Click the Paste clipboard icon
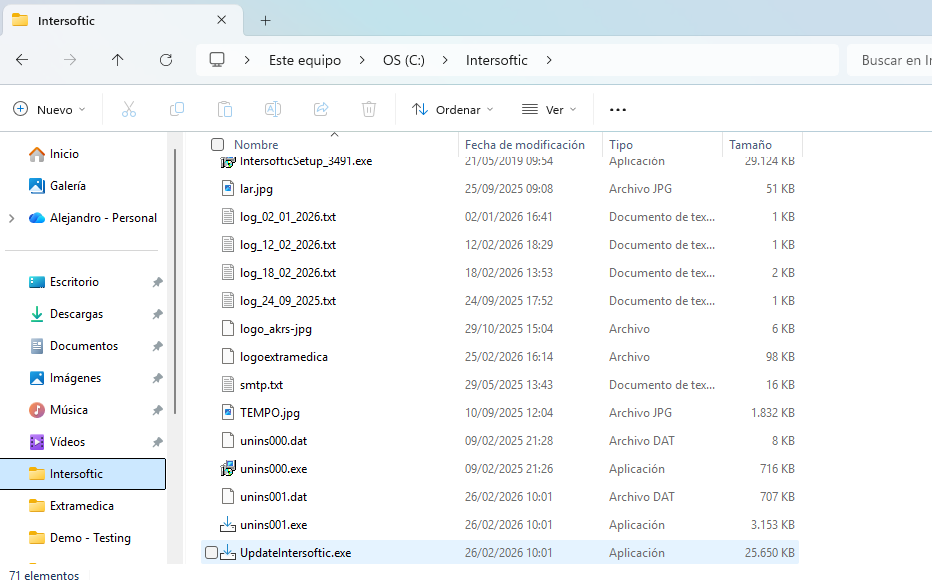The height and width of the screenshot is (580, 932). [x=225, y=109]
